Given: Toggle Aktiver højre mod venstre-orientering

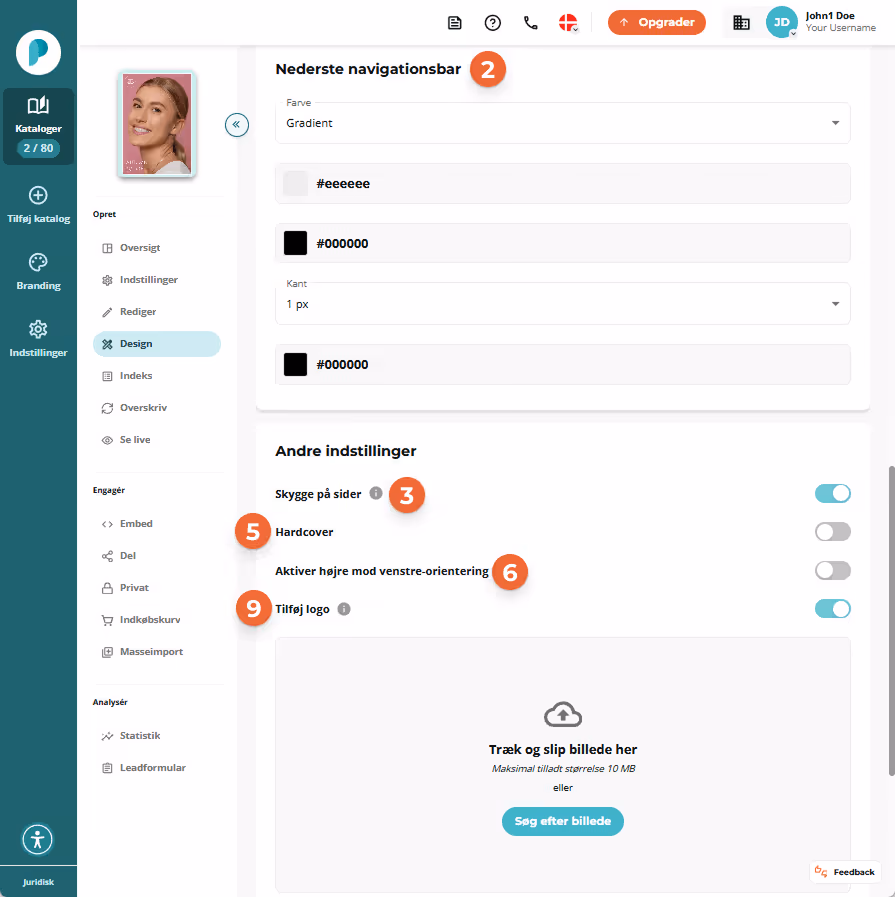Looking at the screenshot, I should point(833,570).
